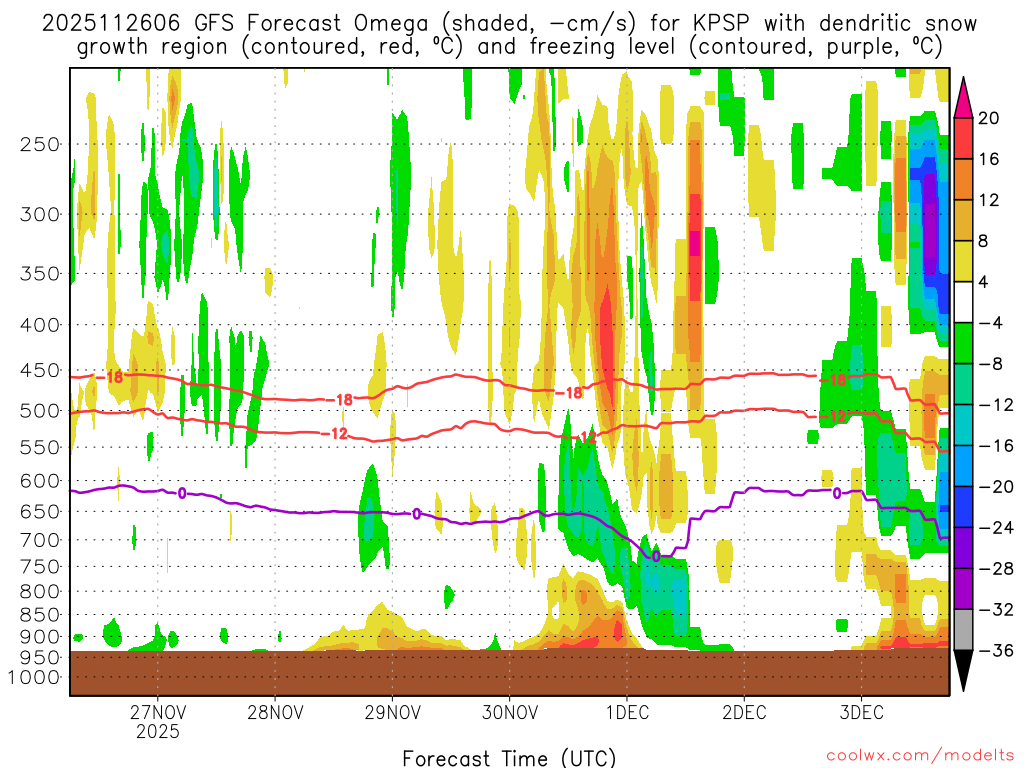Click the 3DEC date label
This screenshot has height=768, width=1024.
(x=862, y=712)
